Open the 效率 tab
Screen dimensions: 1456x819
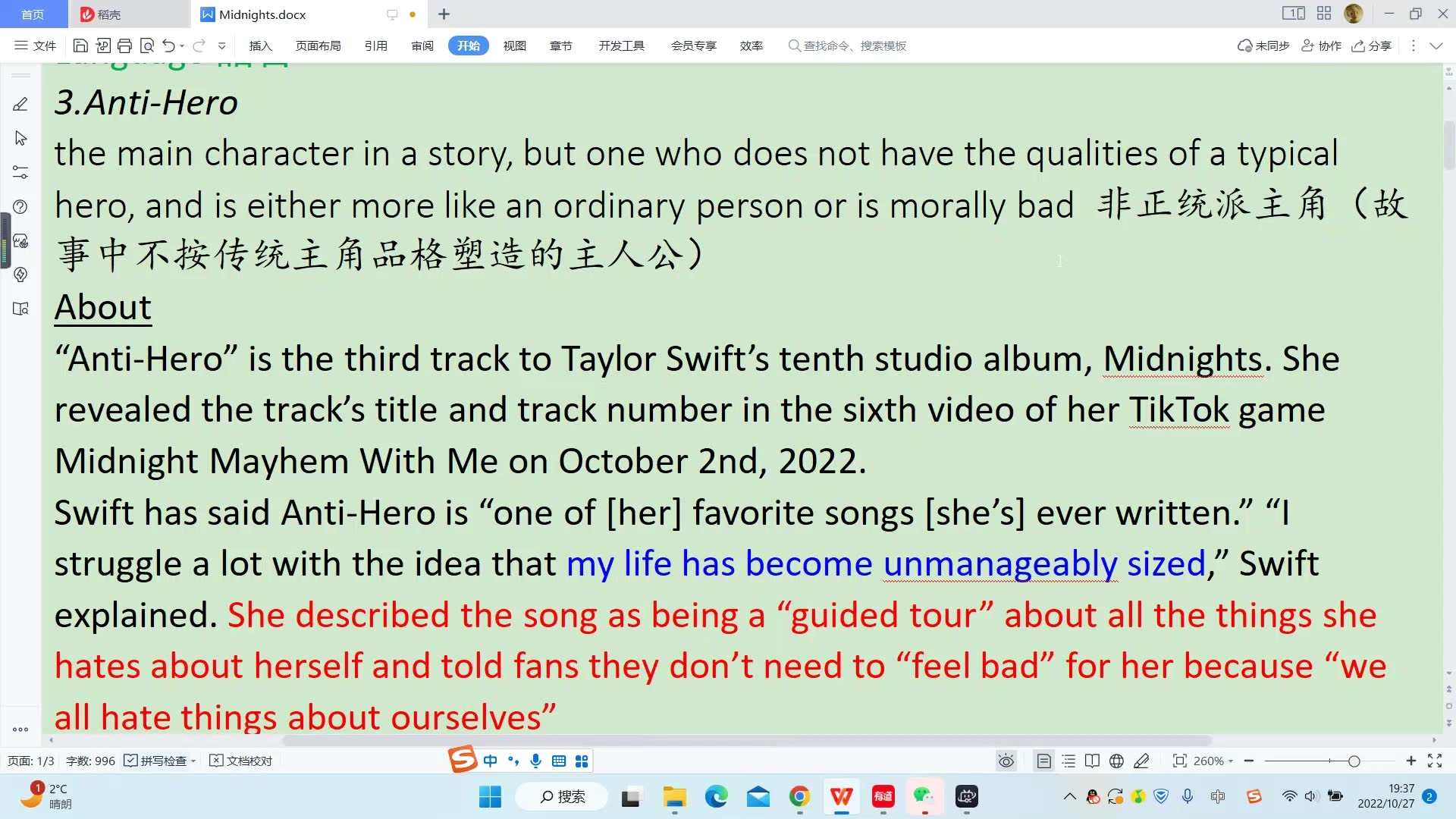pos(751,45)
